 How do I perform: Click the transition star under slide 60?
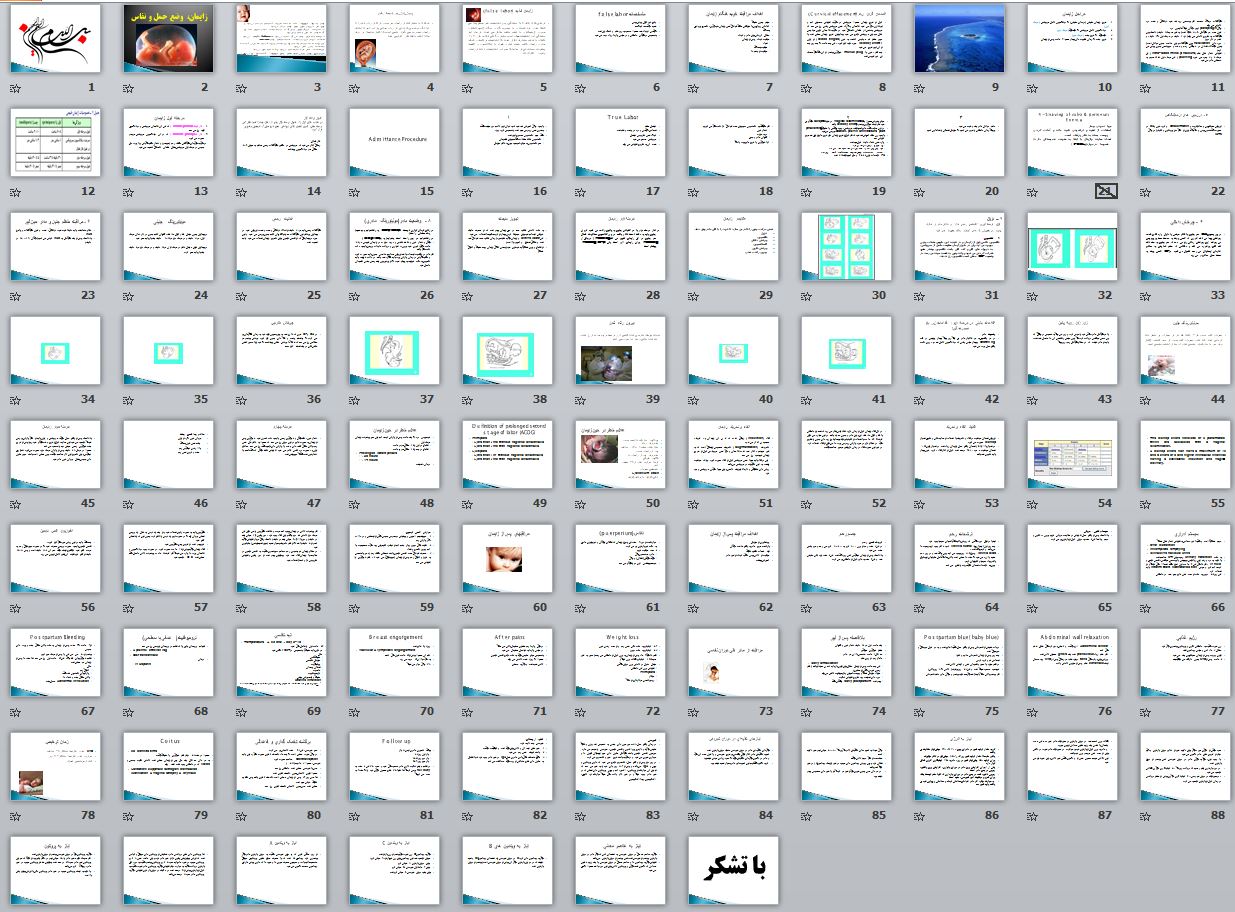[469, 608]
